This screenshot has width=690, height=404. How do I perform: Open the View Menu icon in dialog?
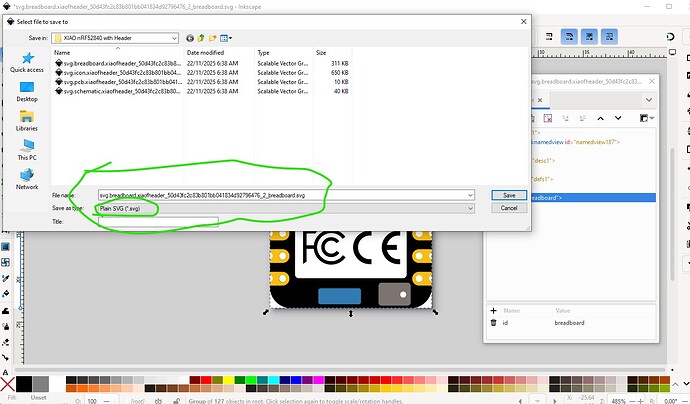tap(225, 37)
